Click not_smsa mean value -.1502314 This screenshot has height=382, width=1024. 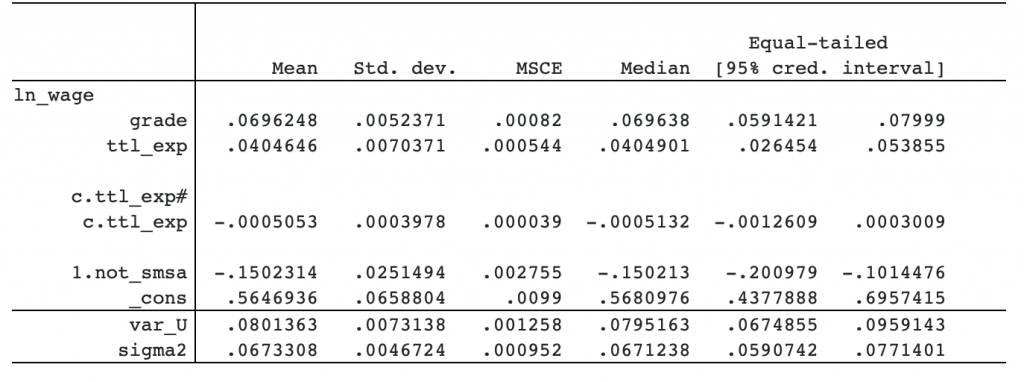pos(266,273)
